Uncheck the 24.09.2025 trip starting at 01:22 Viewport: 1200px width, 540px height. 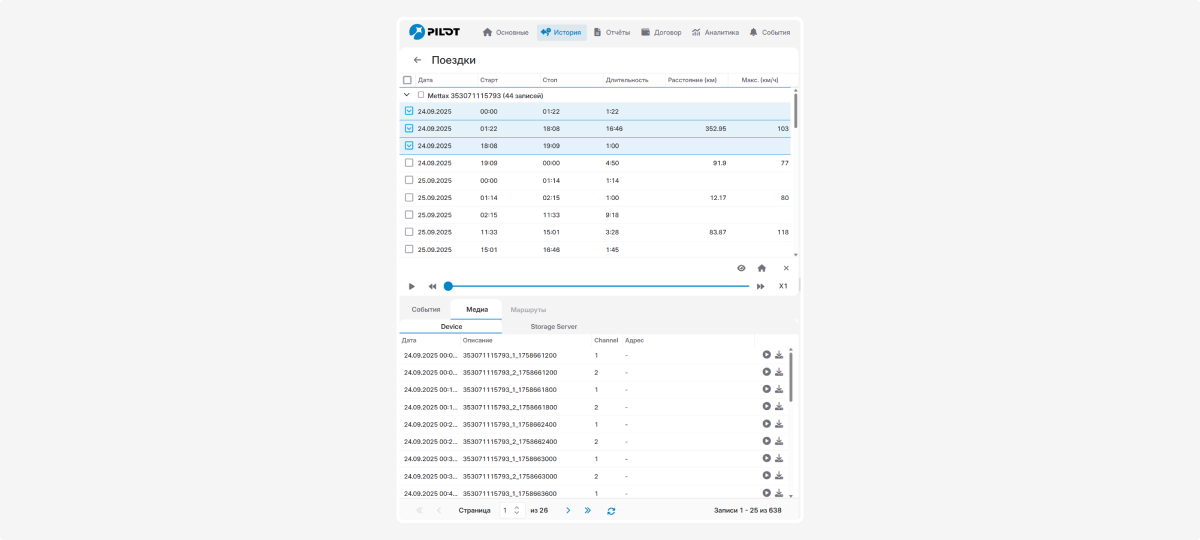click(408, 128)
